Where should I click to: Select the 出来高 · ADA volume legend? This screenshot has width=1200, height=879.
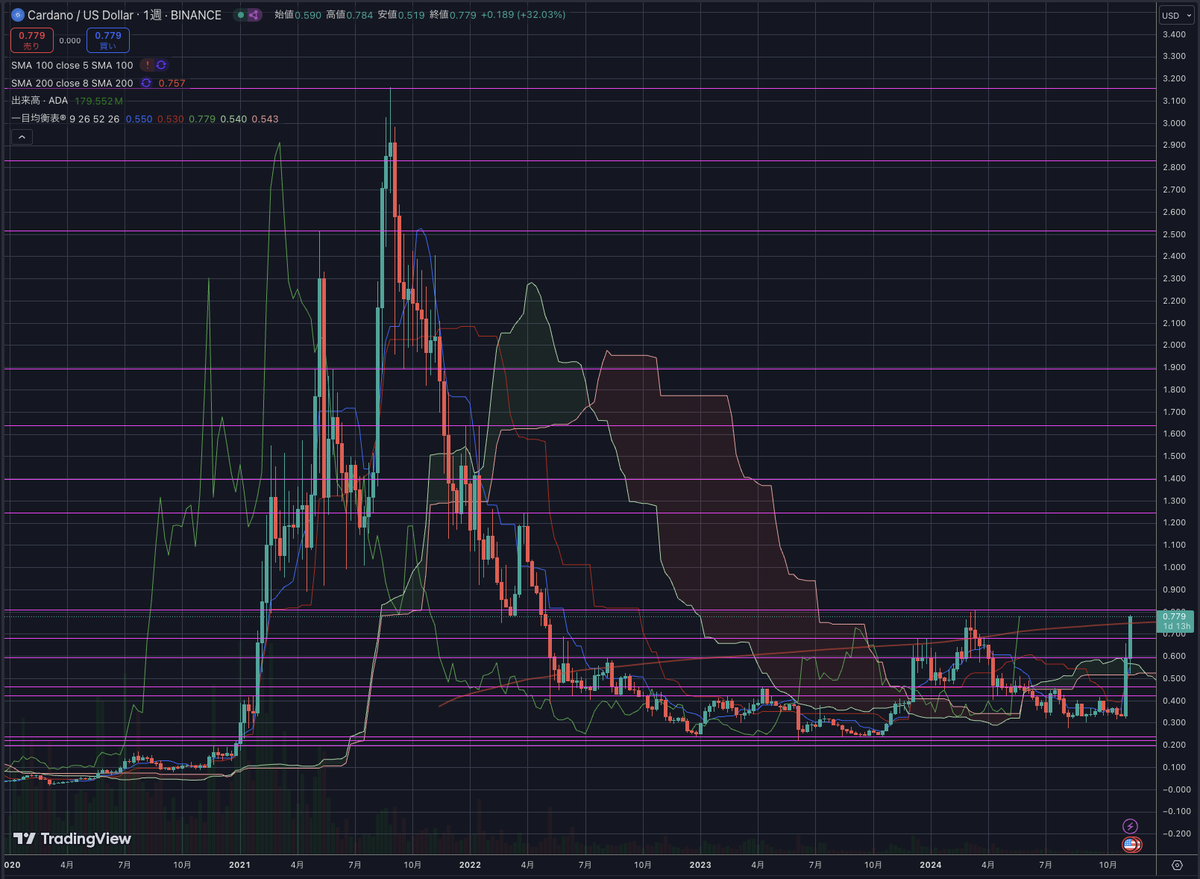click(39, 101)
